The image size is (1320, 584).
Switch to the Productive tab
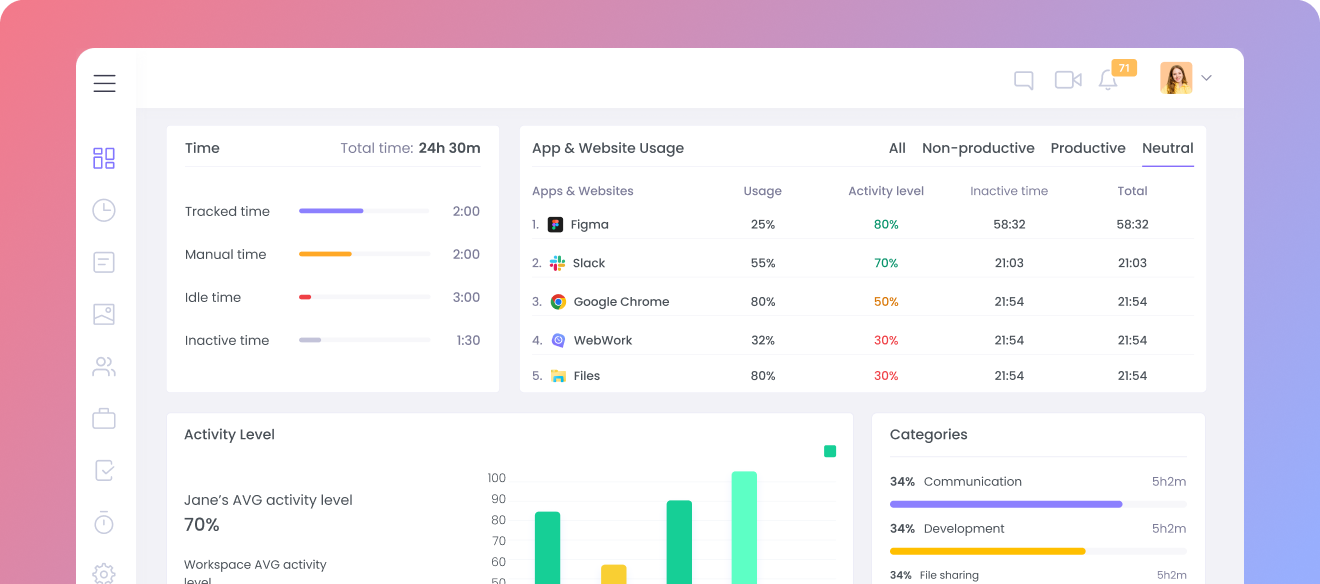1088,148
